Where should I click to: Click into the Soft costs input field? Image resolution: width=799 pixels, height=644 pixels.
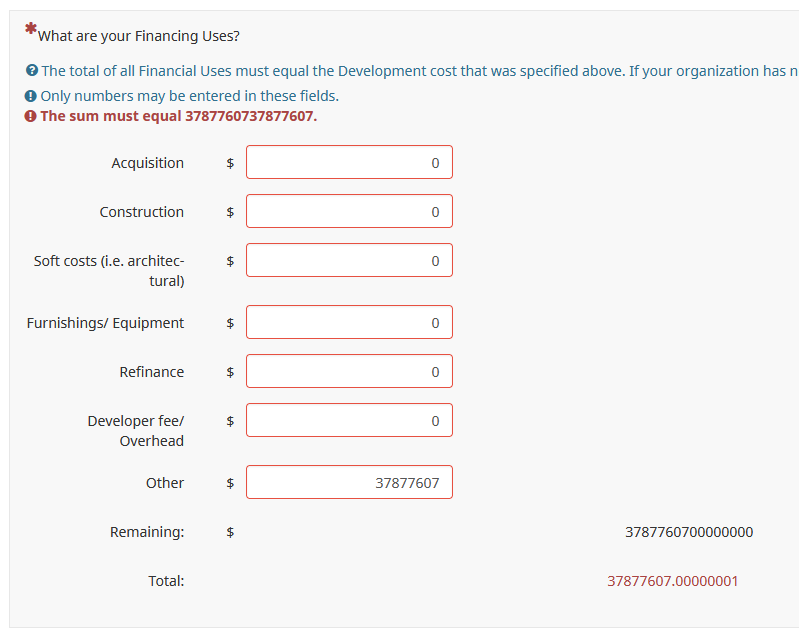[349, 260]
